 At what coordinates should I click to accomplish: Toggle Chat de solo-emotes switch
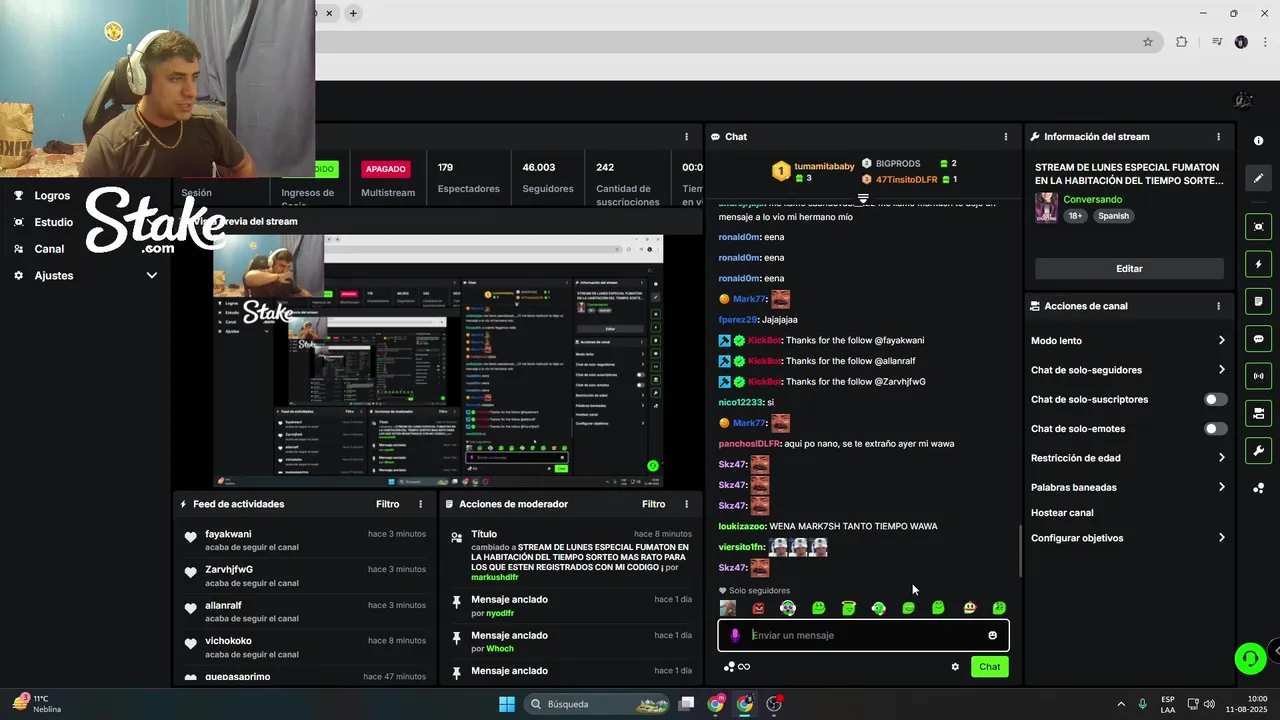(1215, 429)
